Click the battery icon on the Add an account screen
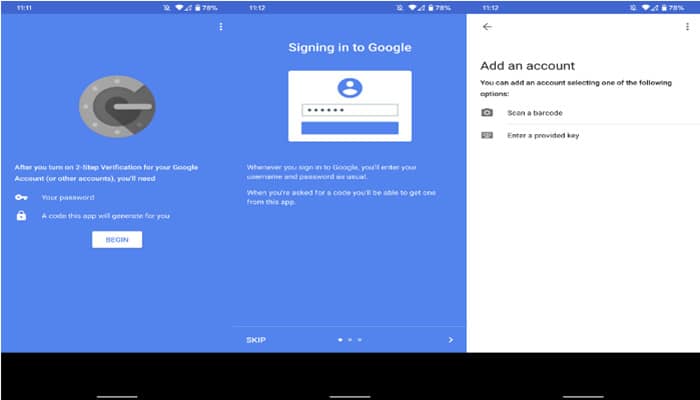 664,8
